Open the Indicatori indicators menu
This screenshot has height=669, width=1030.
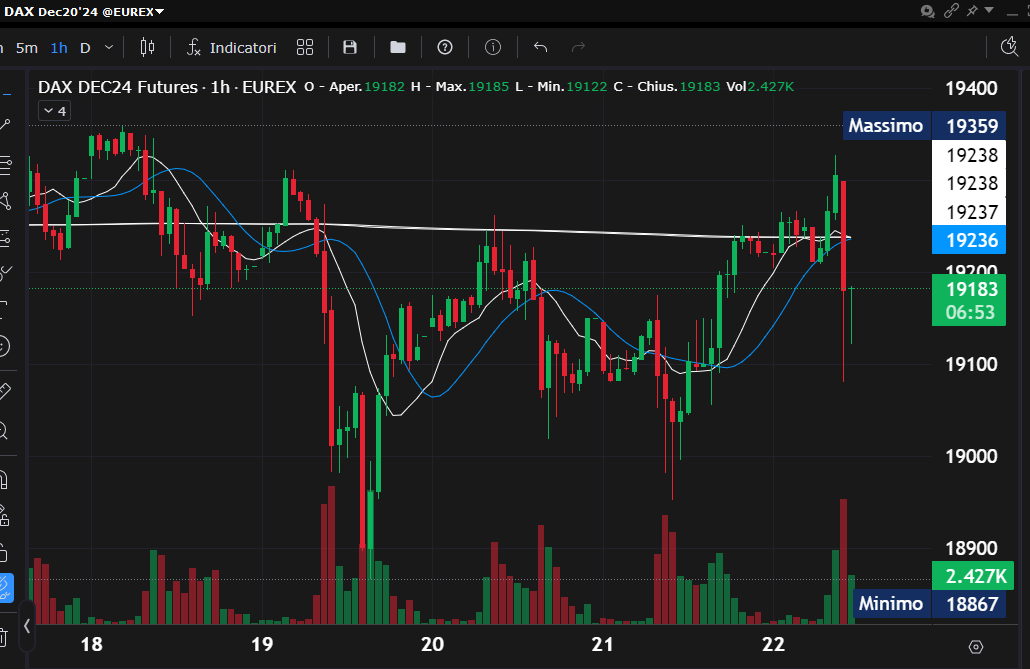coord(232,47)
